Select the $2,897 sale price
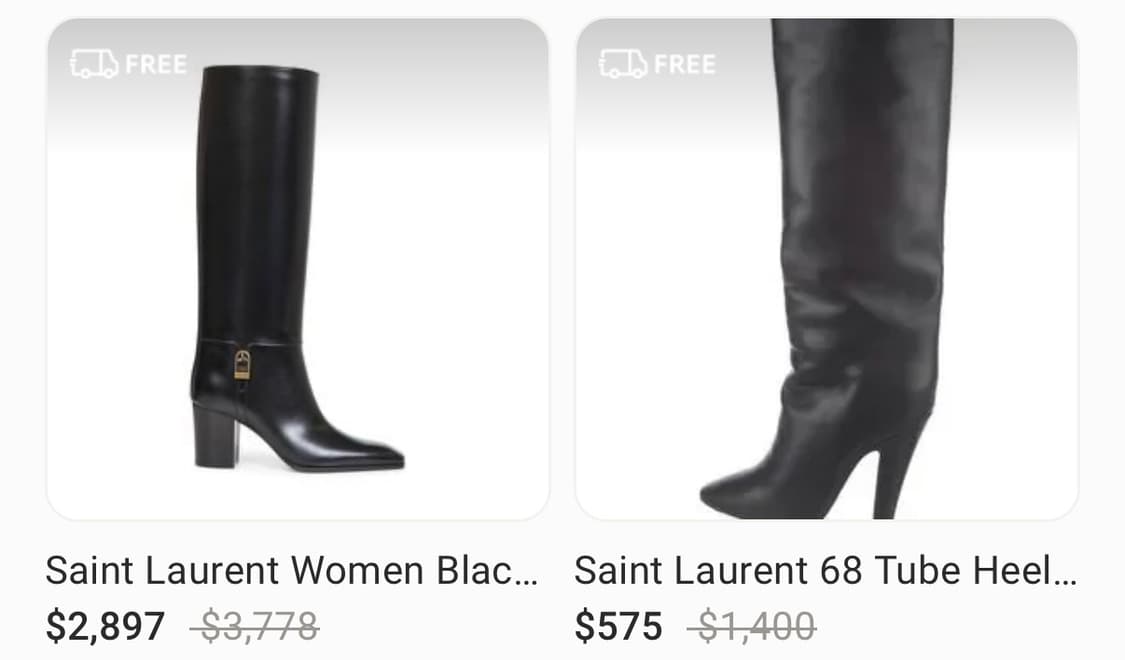Image resolution: width=1125 pixels, height=660 pixels. point(105,626)
